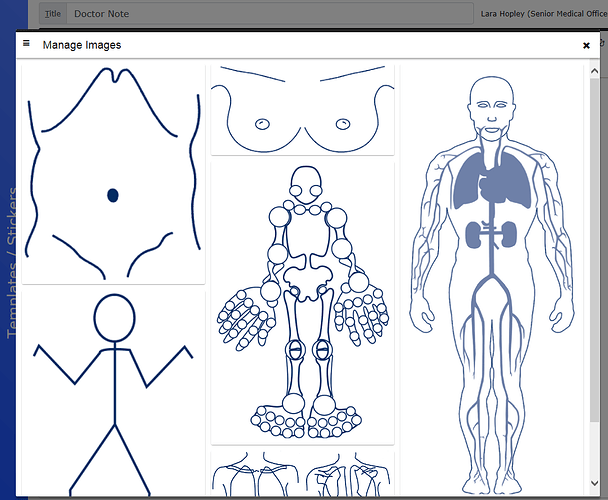Select the abdomen outline image

pyautogui.click(x=113, y=175)
